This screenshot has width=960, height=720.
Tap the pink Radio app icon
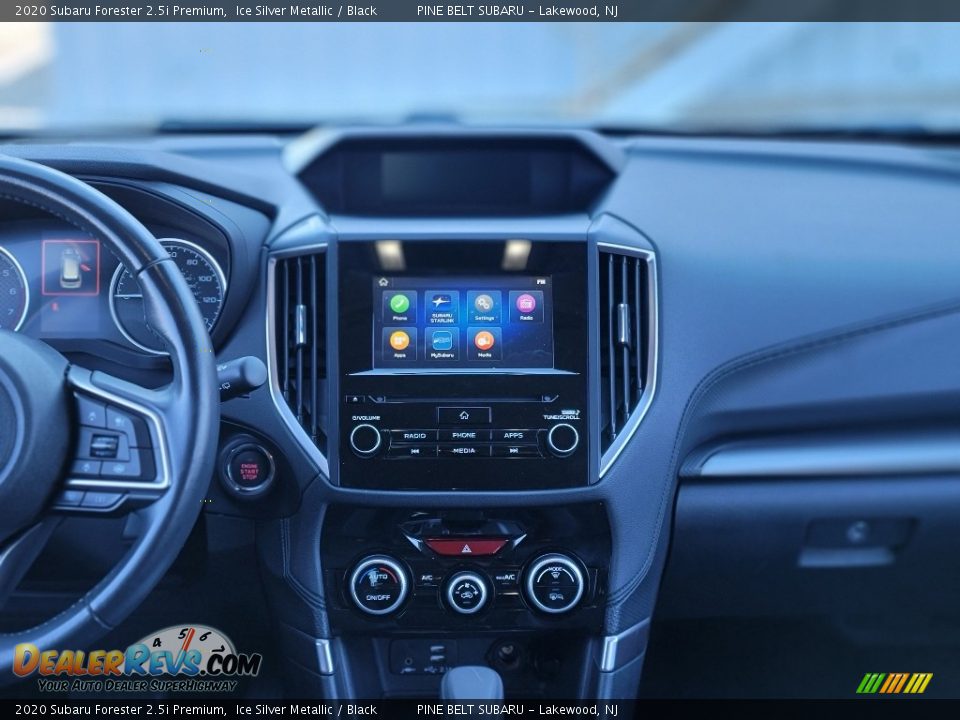(526, 304)
